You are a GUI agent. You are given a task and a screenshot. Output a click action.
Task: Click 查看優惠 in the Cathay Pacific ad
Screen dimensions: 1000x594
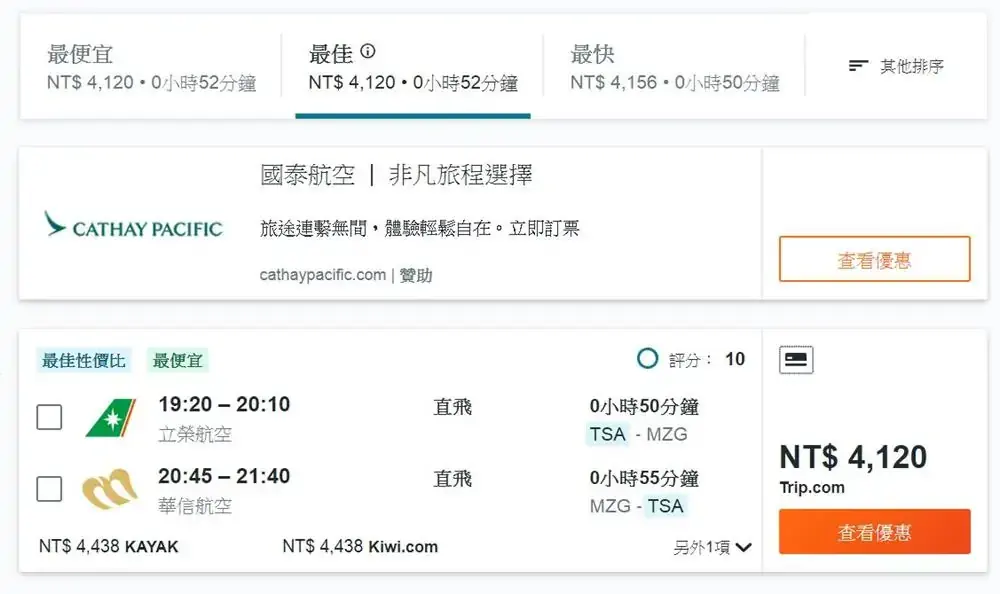874,259
